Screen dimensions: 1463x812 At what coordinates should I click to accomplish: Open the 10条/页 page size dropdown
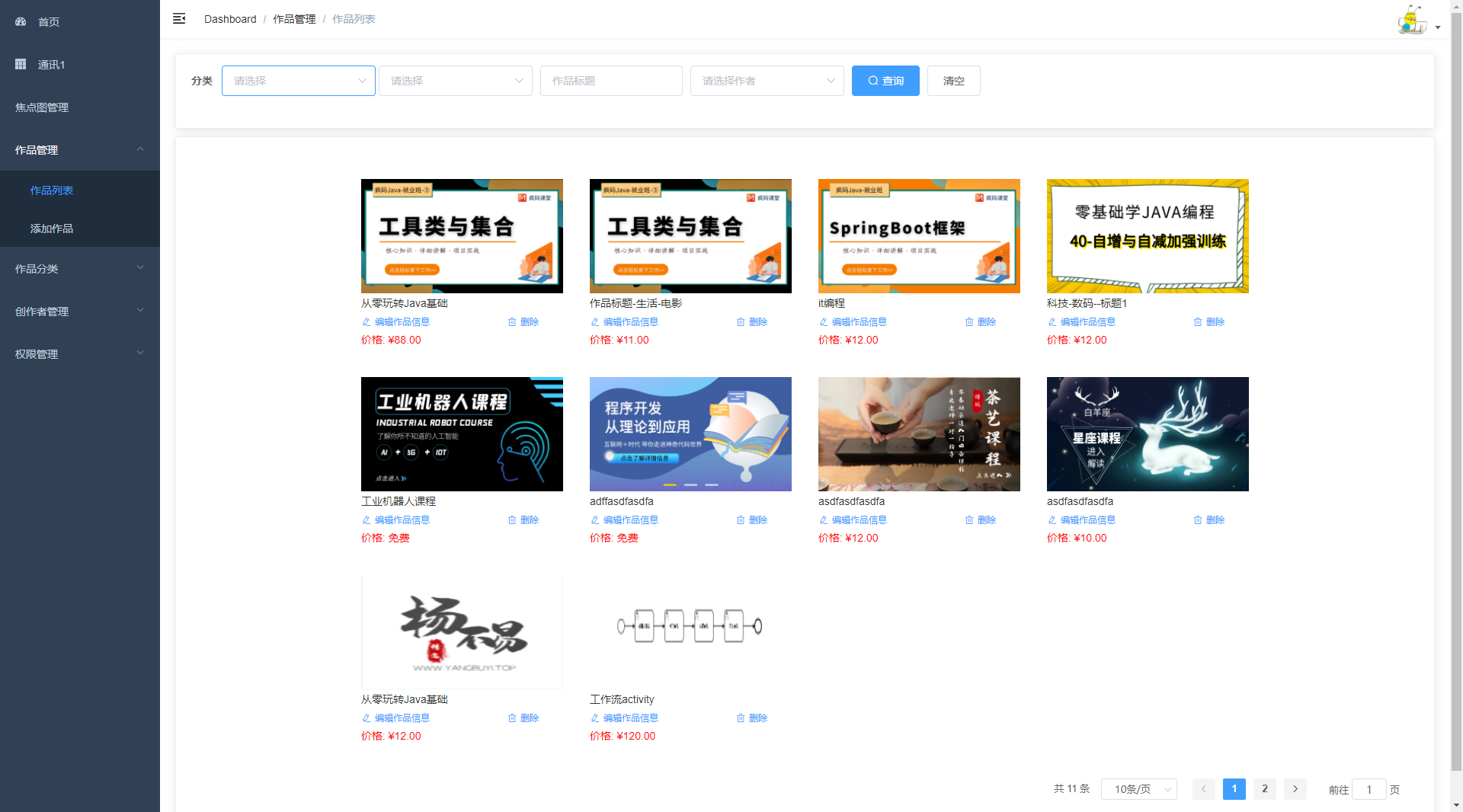tap(1139, 789)
